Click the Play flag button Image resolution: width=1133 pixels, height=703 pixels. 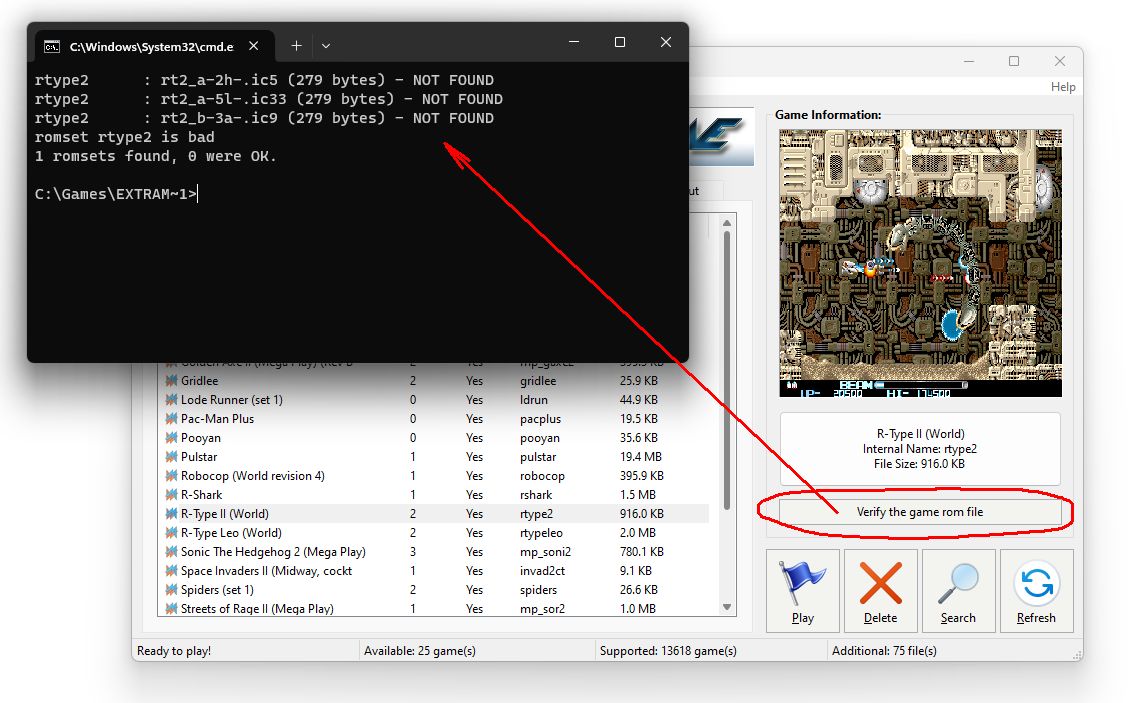click(803, 590)
